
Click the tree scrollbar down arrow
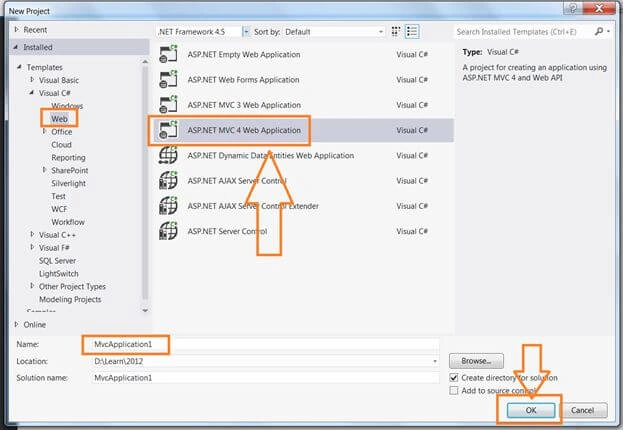point(145,310)
